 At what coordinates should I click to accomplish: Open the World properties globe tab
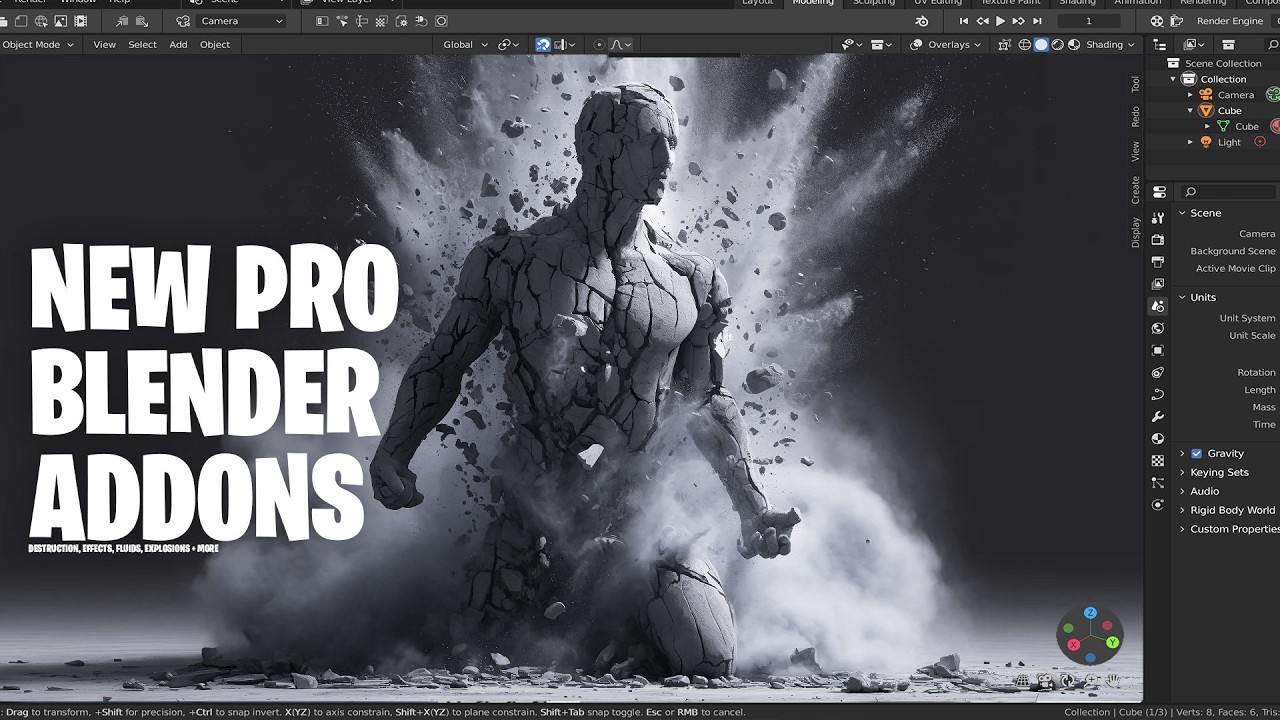tap(1158, 328)
